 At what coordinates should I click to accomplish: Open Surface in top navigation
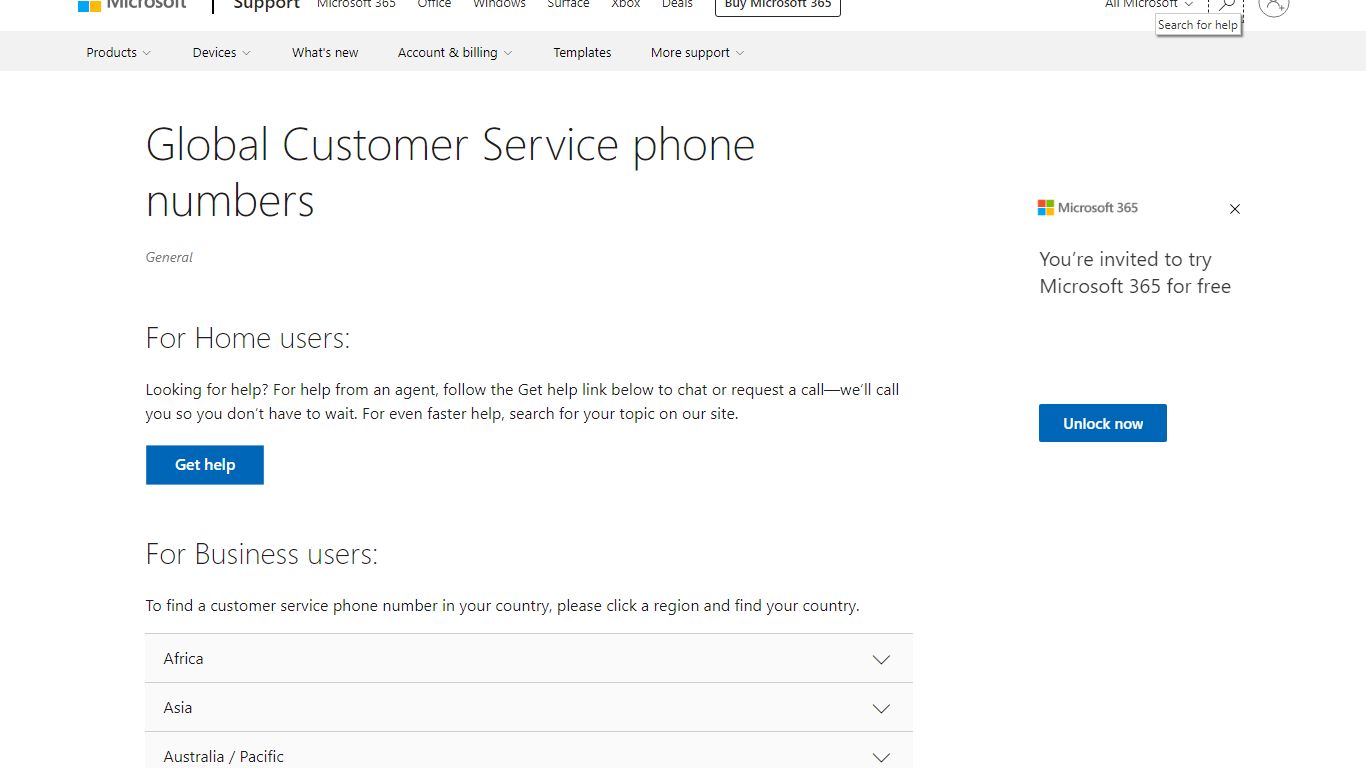[x=568, y=5]
